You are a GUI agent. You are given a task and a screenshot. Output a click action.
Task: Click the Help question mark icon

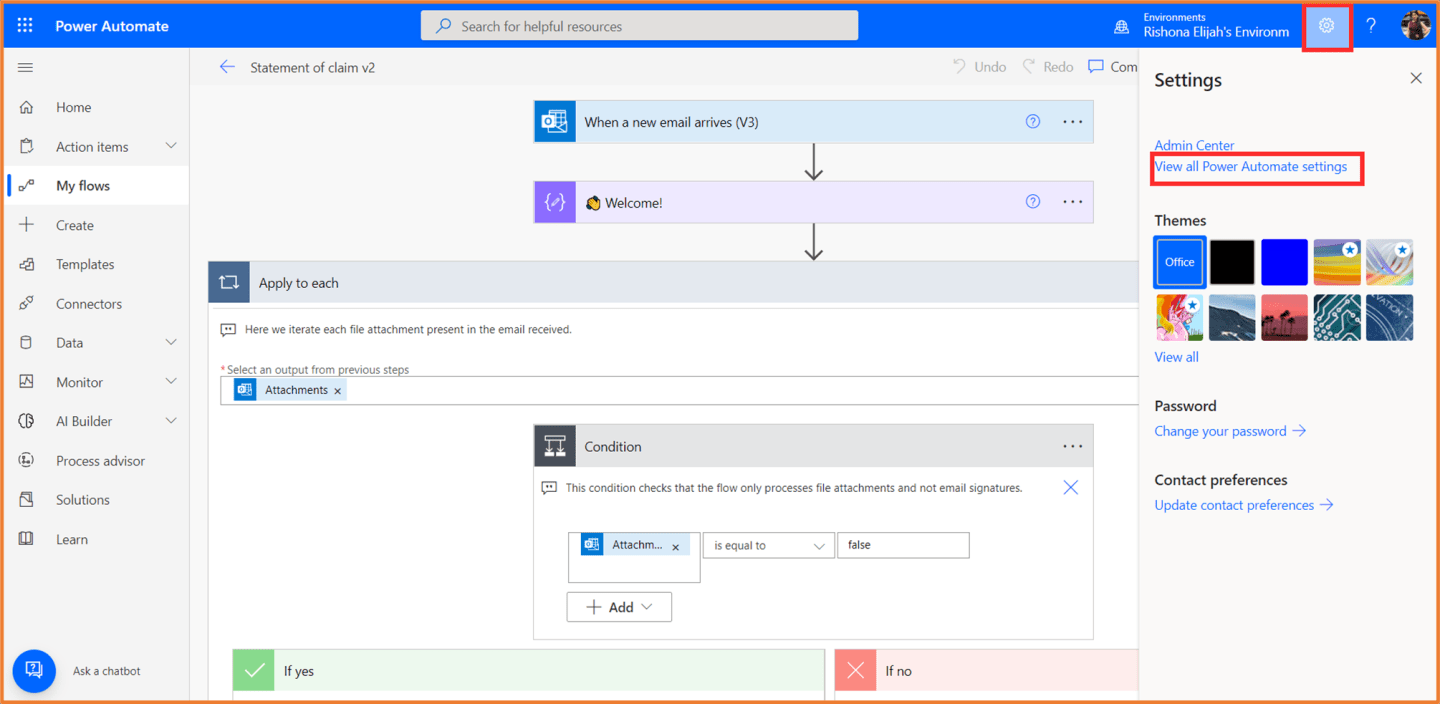click(x=1371, y=25)
